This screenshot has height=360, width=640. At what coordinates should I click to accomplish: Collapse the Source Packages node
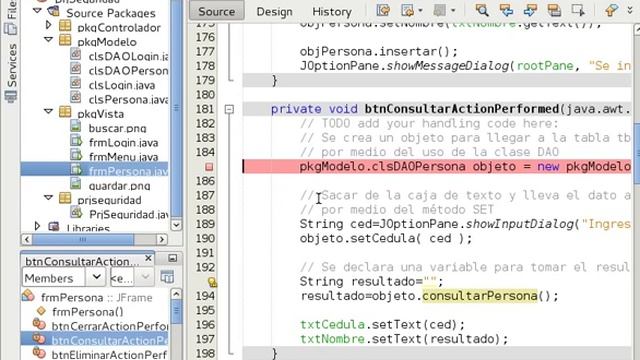(37, 11)
